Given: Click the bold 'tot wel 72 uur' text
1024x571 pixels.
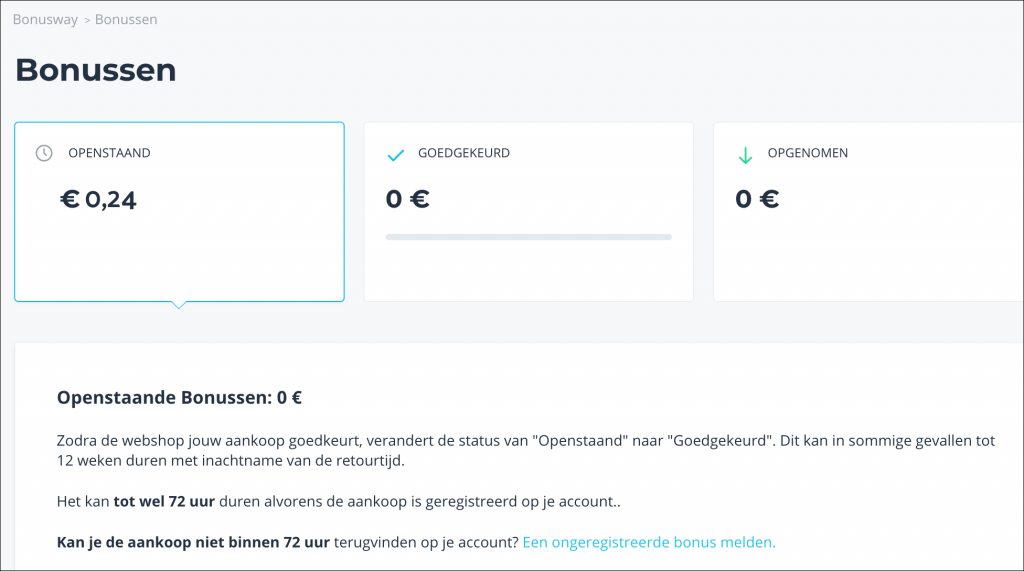Looking at the screenshot, I should pyautogui.click(x=164, y=502).
